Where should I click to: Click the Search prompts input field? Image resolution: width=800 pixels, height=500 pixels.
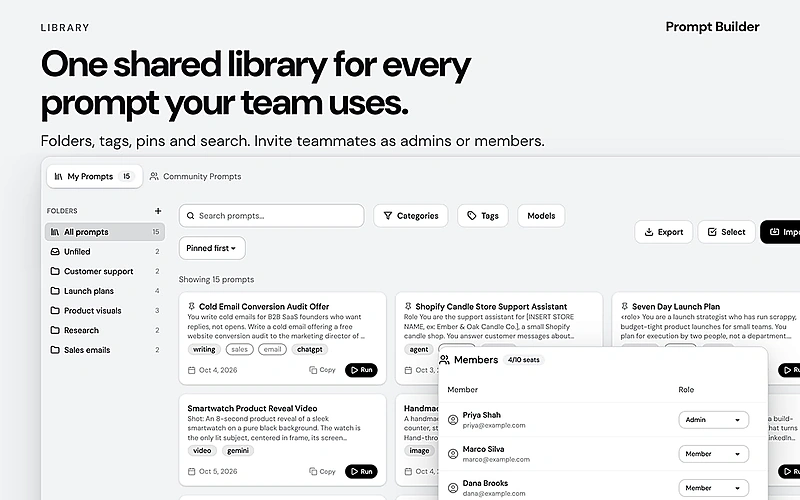(x=271, y=216)
